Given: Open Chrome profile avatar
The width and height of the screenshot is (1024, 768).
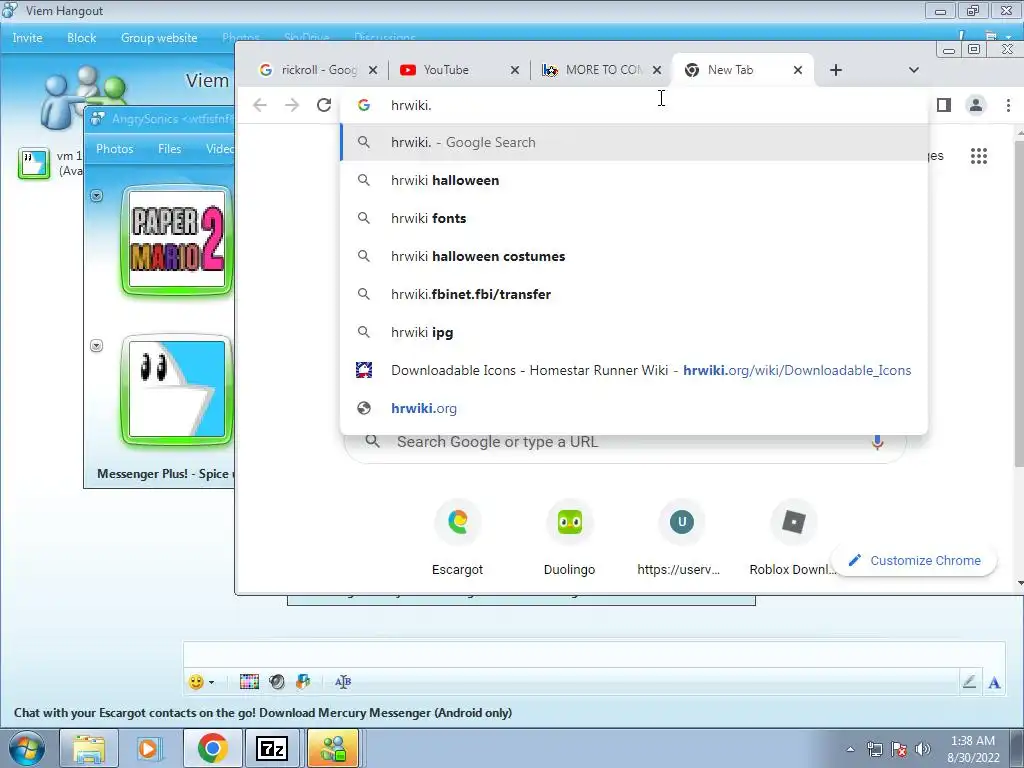Looking at the screenshot, I should tap(976, 105).
